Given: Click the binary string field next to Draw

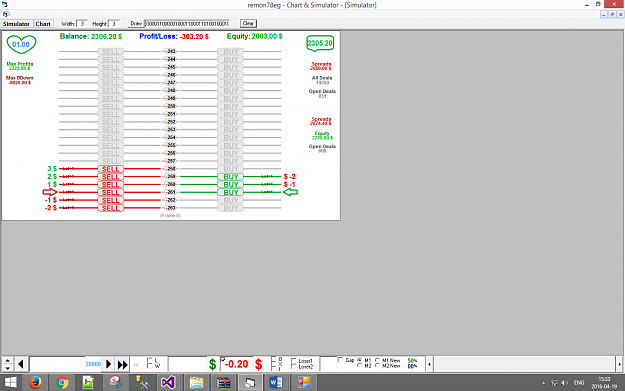Looking at the screenshot, I should coord(187,24).
